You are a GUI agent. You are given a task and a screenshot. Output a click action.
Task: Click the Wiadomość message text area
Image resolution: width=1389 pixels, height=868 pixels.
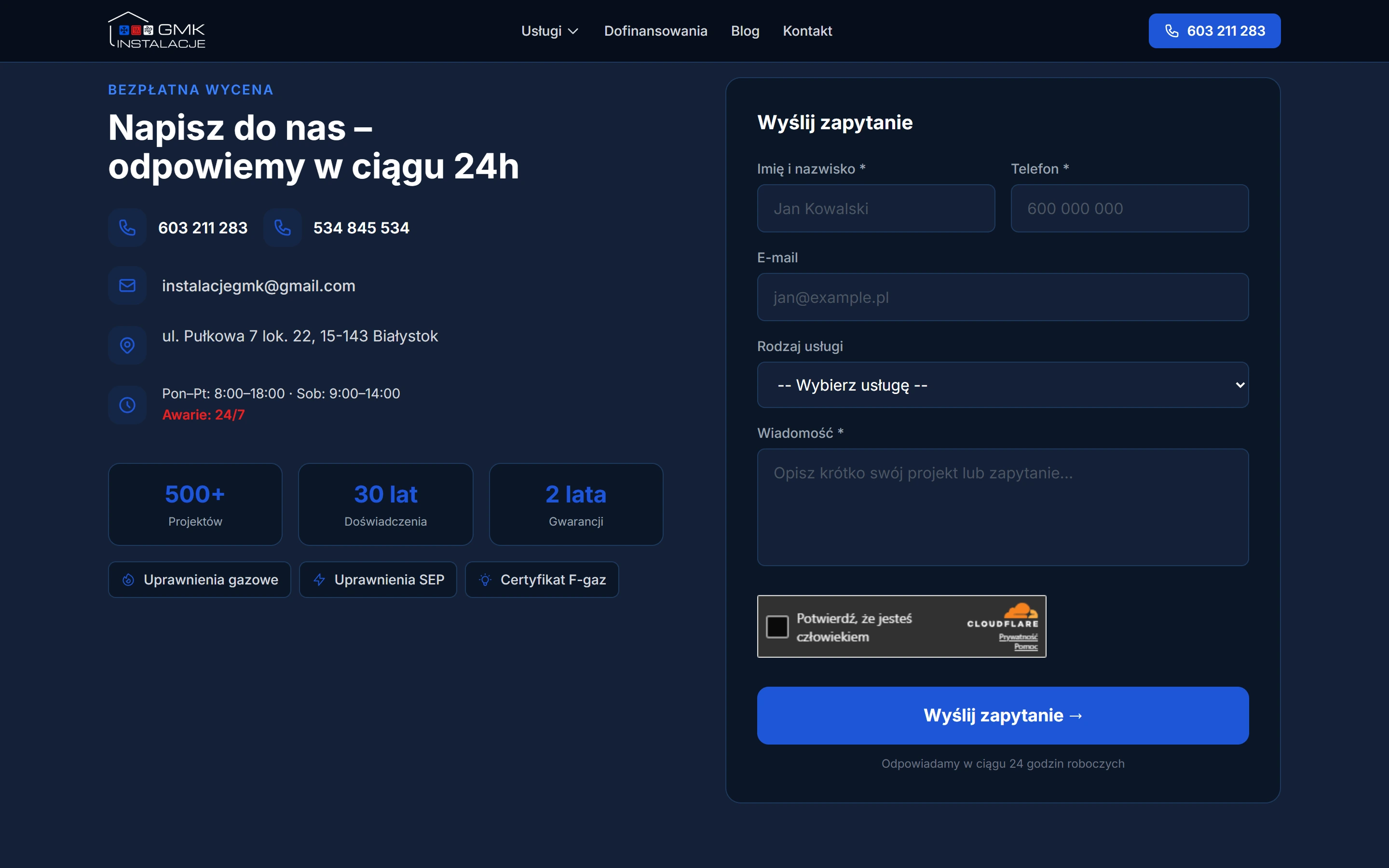point(1003,507)
